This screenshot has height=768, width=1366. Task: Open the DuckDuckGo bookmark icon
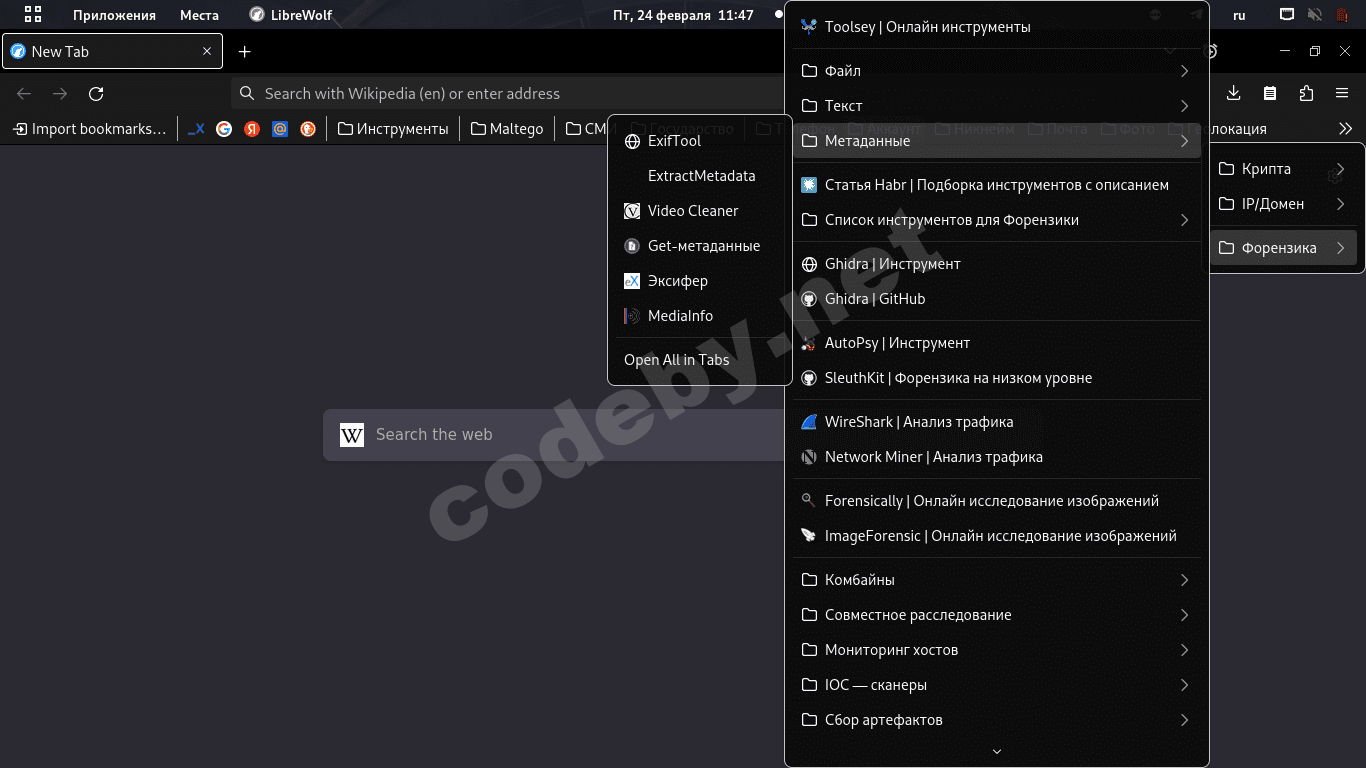coord(308,128)
